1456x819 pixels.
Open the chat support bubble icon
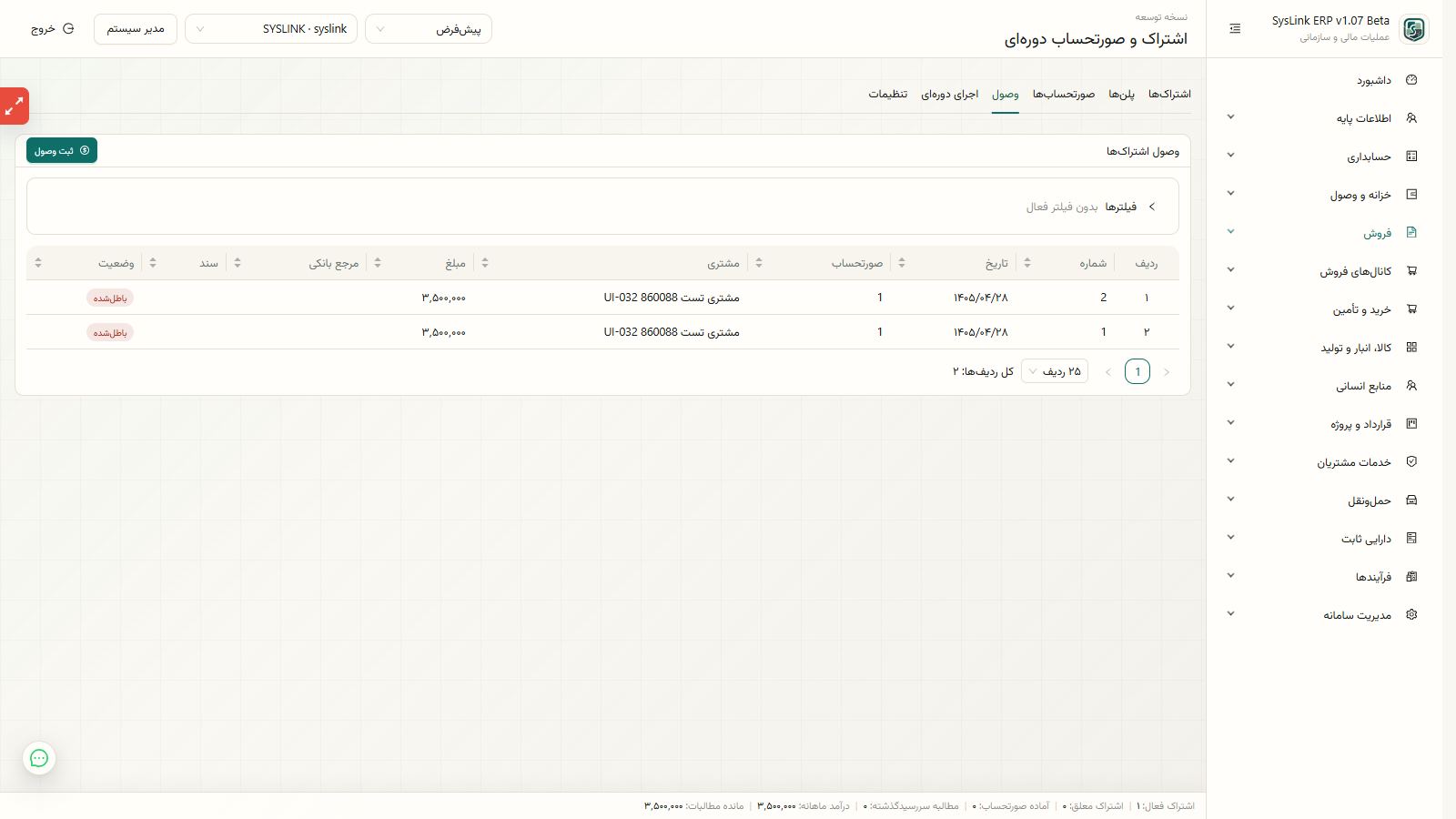(39, 758)
